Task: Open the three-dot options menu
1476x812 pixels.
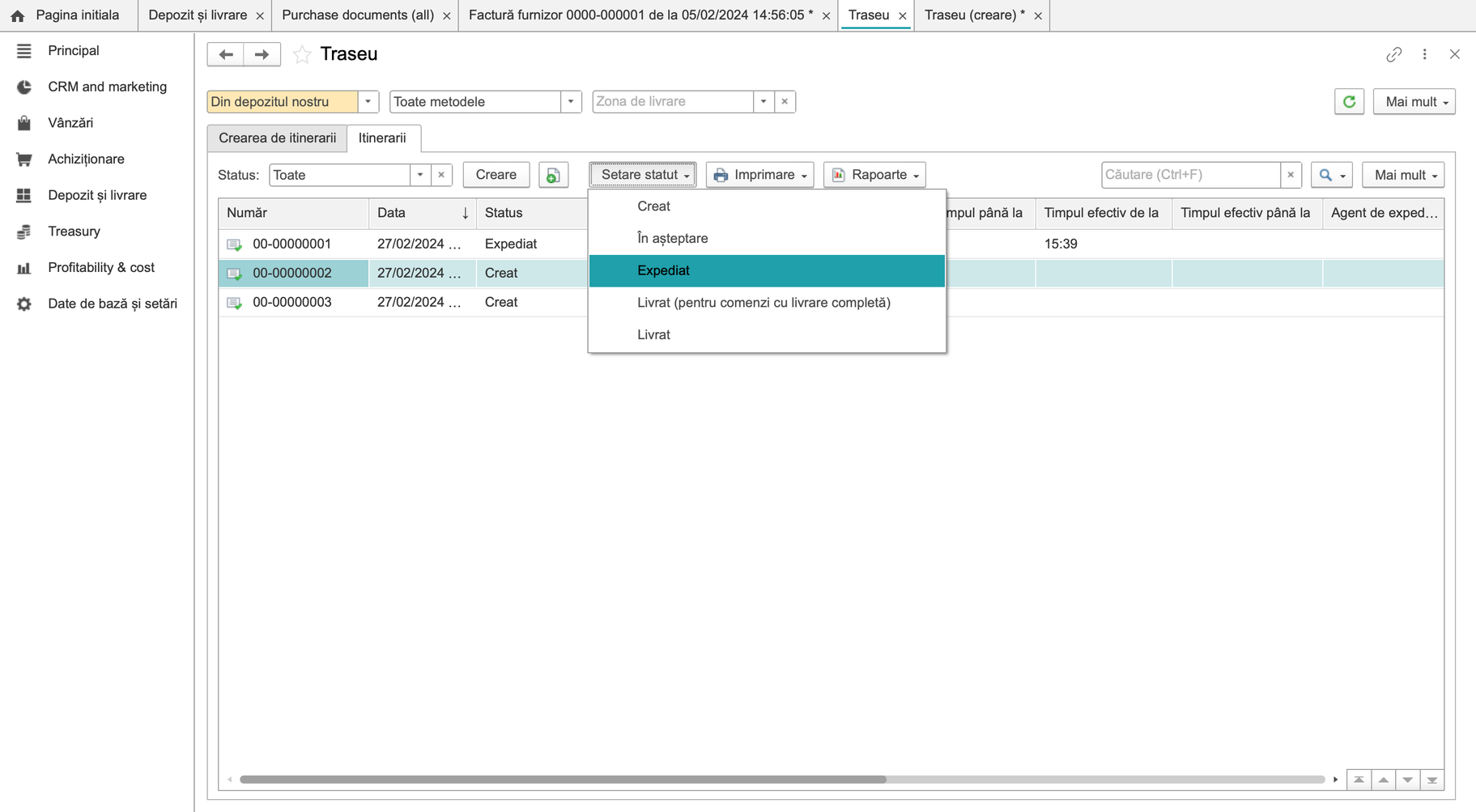Action: pyautogui.click(x=1424, y=54)
